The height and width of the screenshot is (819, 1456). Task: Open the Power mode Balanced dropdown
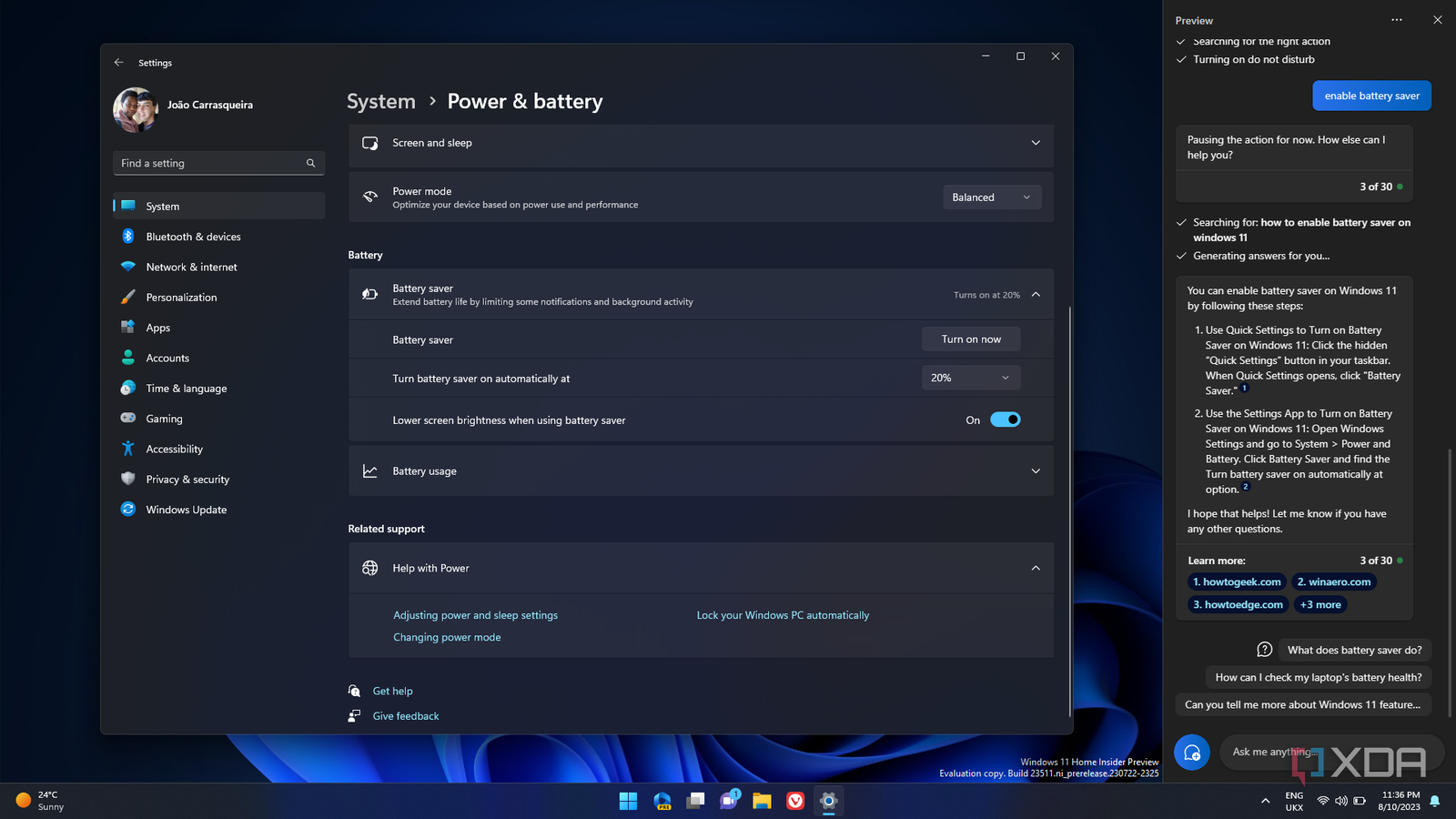[x=991, y=197]
